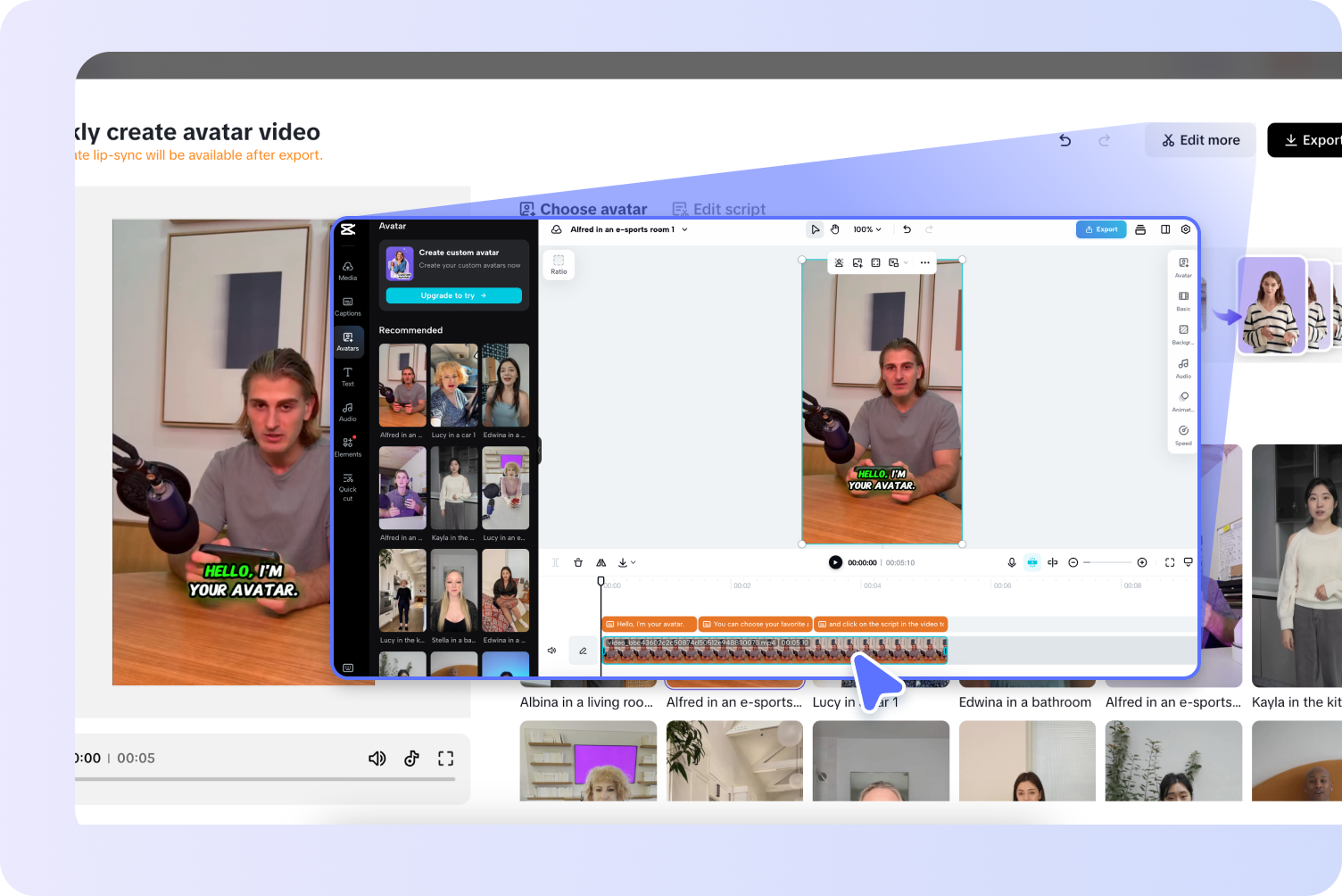Image resolution: width=1342 pixels, height=896 pixels.
Task: Adjust the timeline zoom slider
Action: click(x=1106, y=562)
